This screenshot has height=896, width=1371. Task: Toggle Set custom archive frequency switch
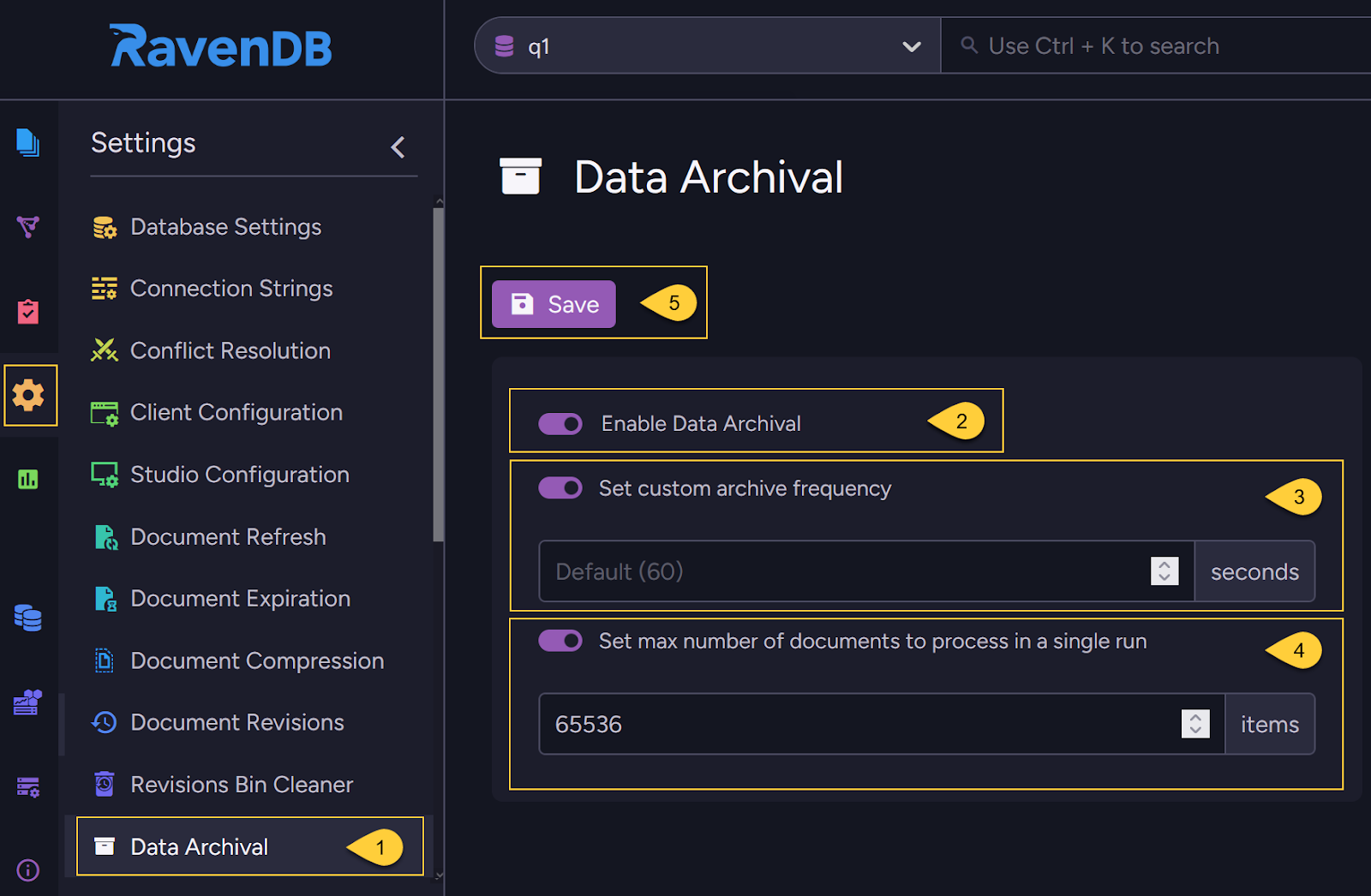pos(560,488)
